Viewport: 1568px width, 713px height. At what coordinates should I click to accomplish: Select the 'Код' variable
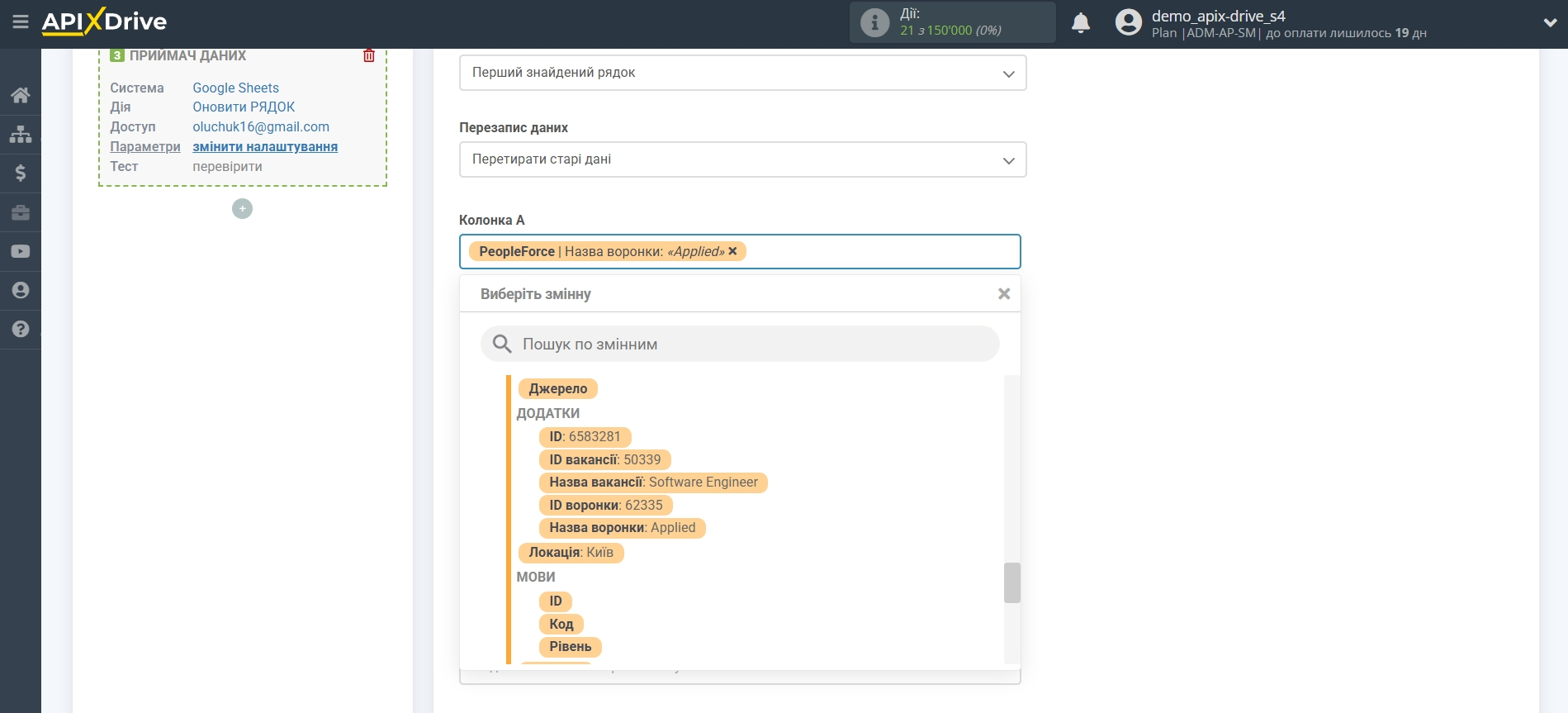tap(561, 624)
